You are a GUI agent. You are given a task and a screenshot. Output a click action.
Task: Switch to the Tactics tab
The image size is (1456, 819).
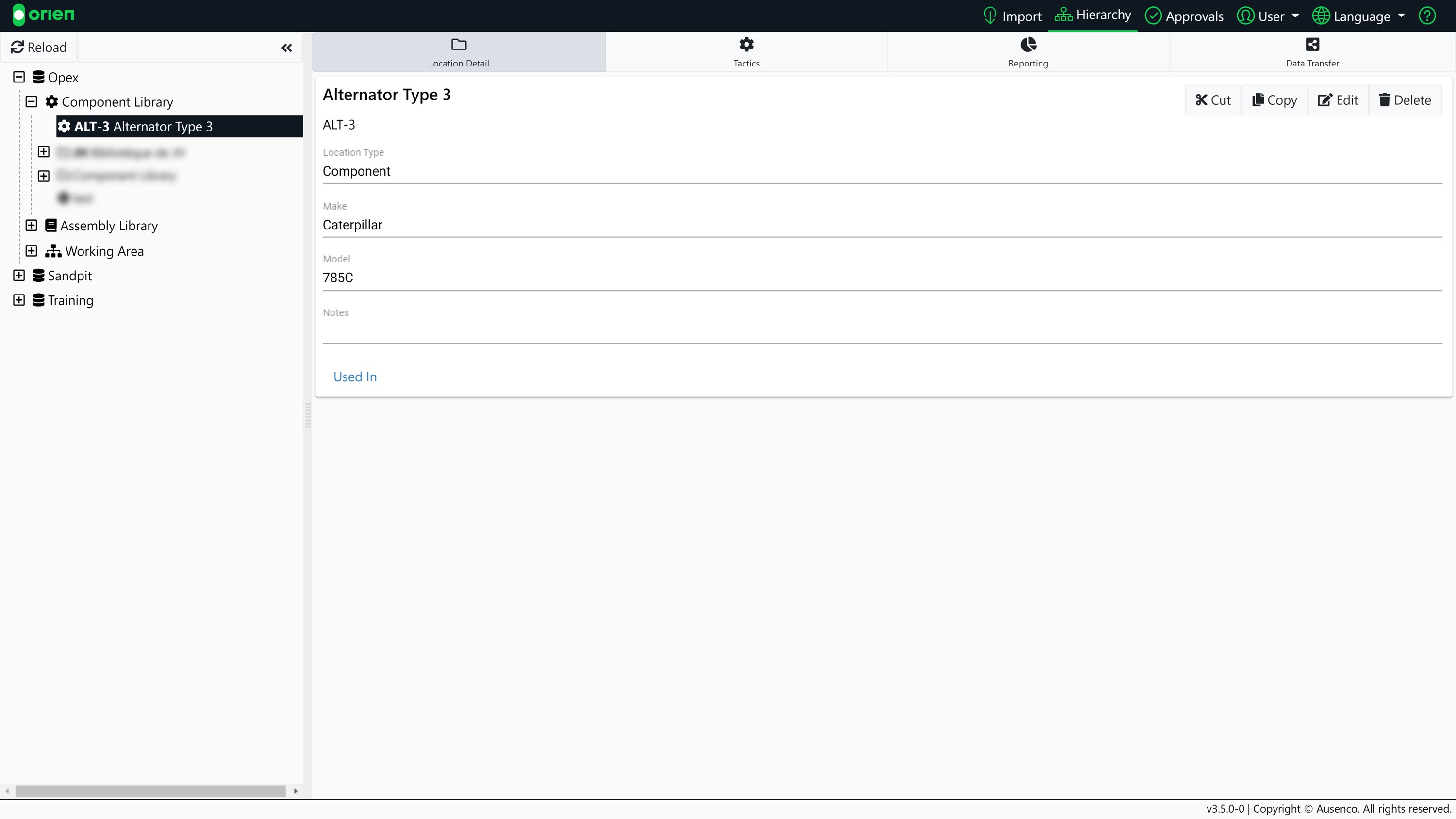[x=746, y=52]
